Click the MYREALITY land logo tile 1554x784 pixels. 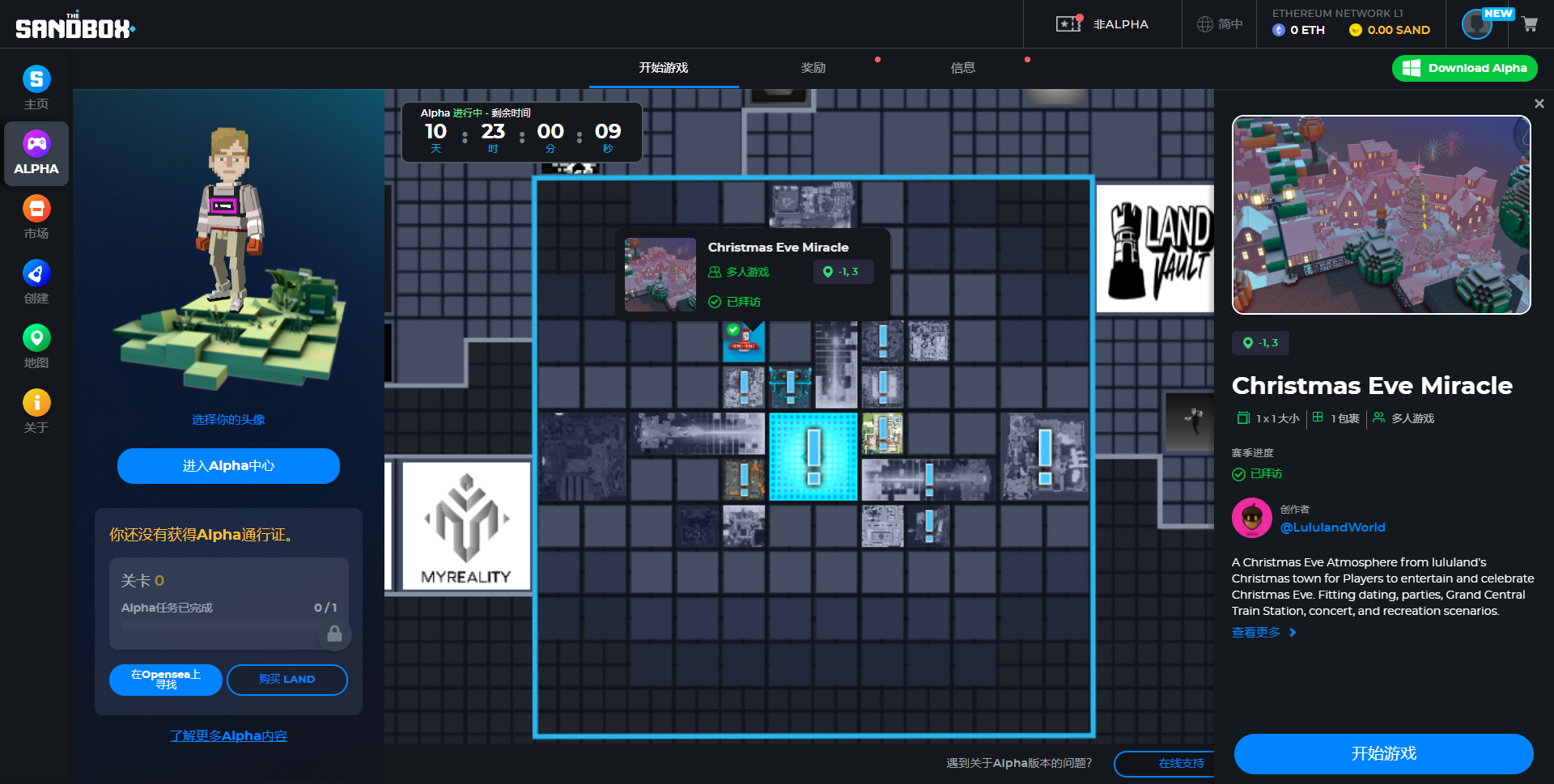[466, 526]
